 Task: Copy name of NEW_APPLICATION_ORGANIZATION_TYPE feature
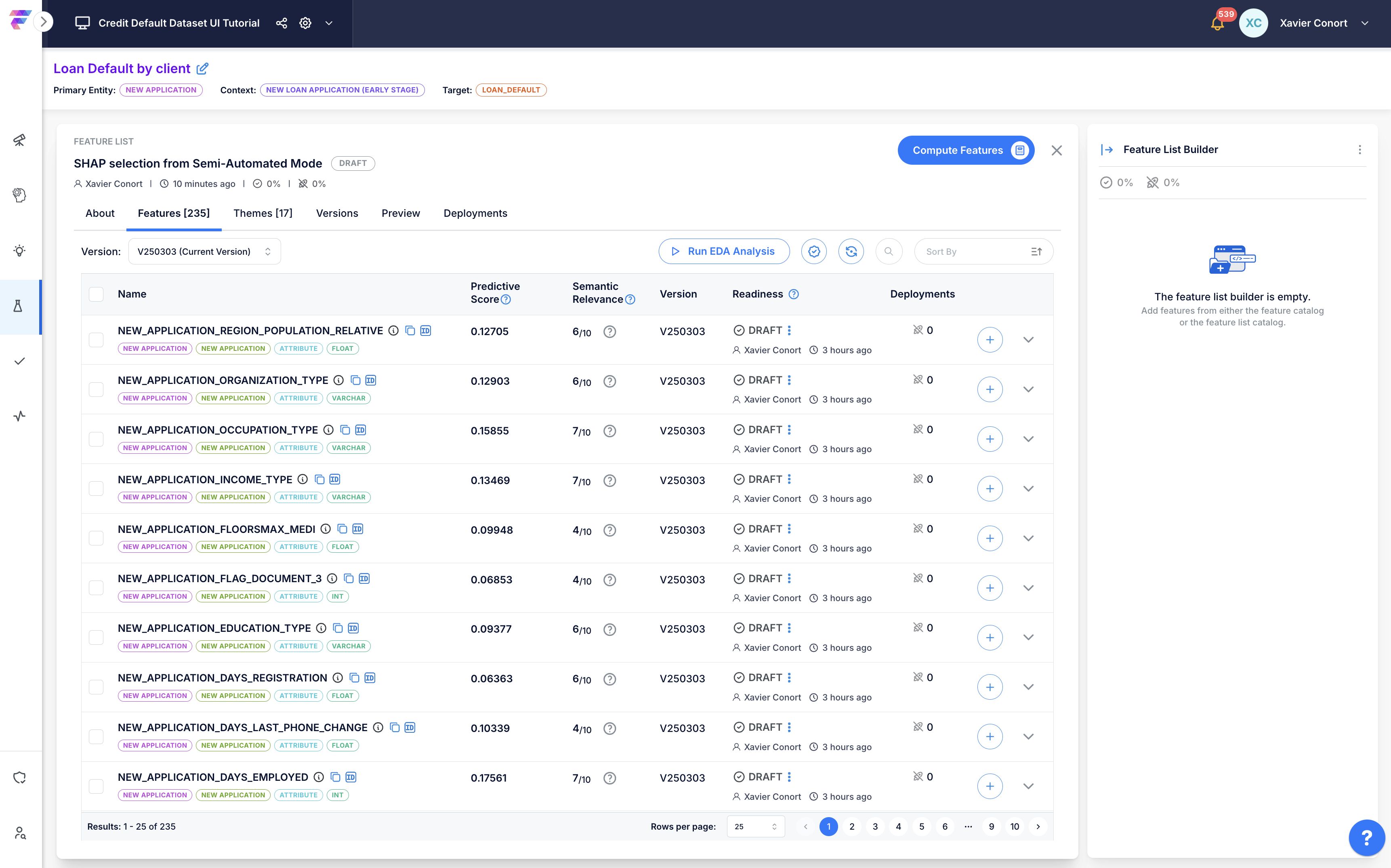pos(355,380)
